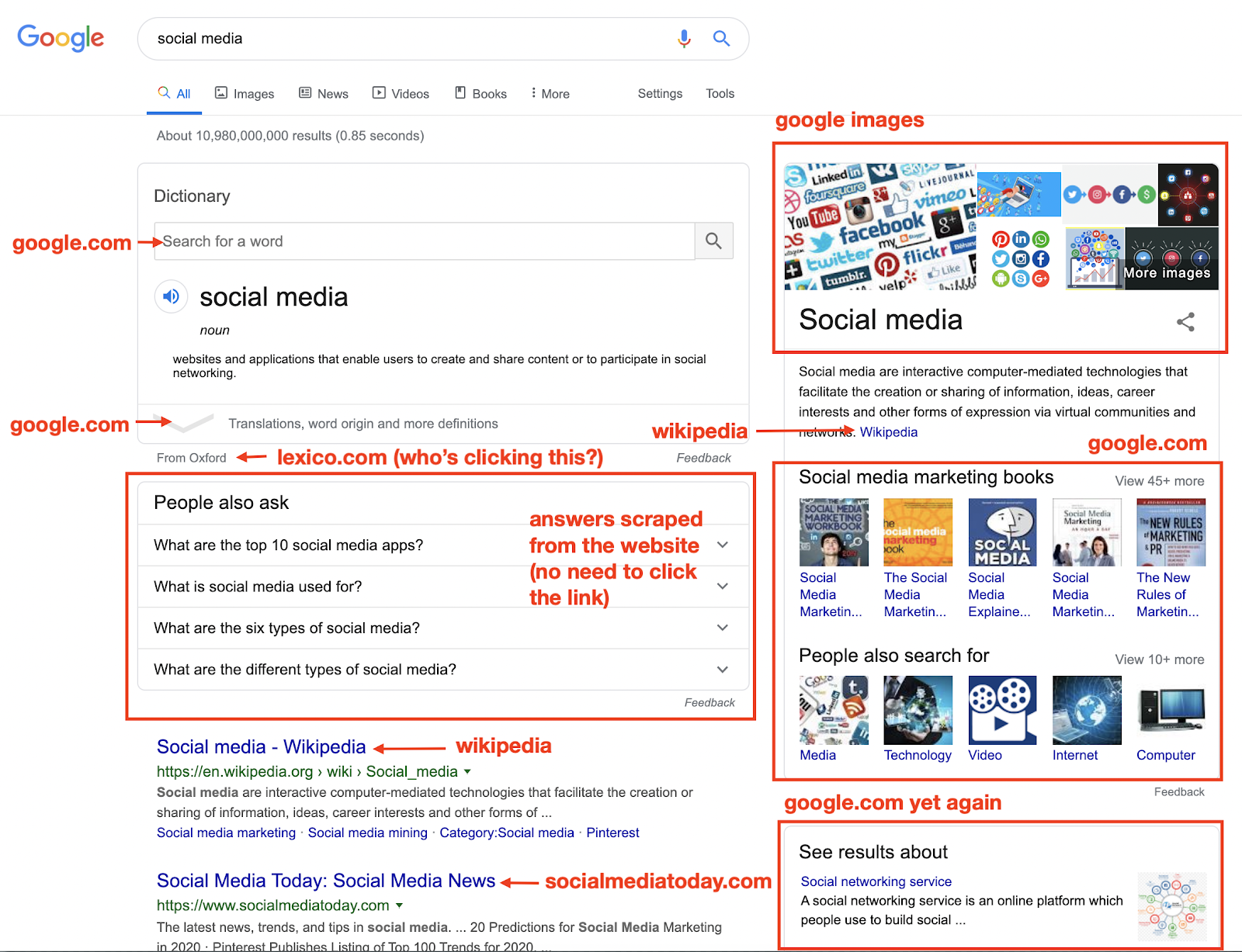Open the Videos tab
This screenshot has height=952, width=1242.
401,94
